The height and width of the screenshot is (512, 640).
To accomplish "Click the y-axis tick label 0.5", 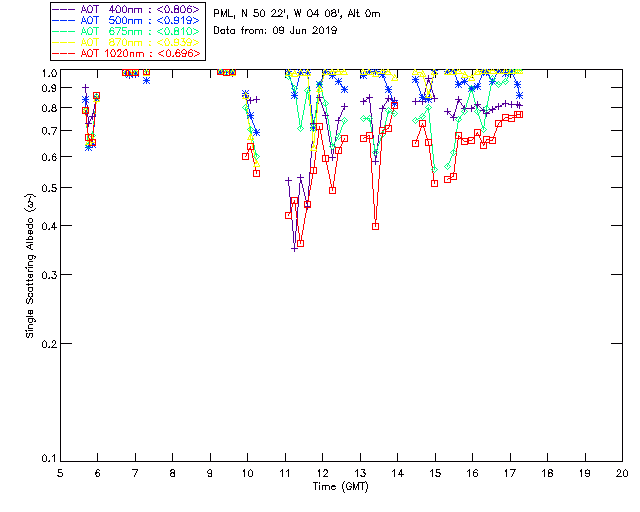I will (x=45, y=188).
